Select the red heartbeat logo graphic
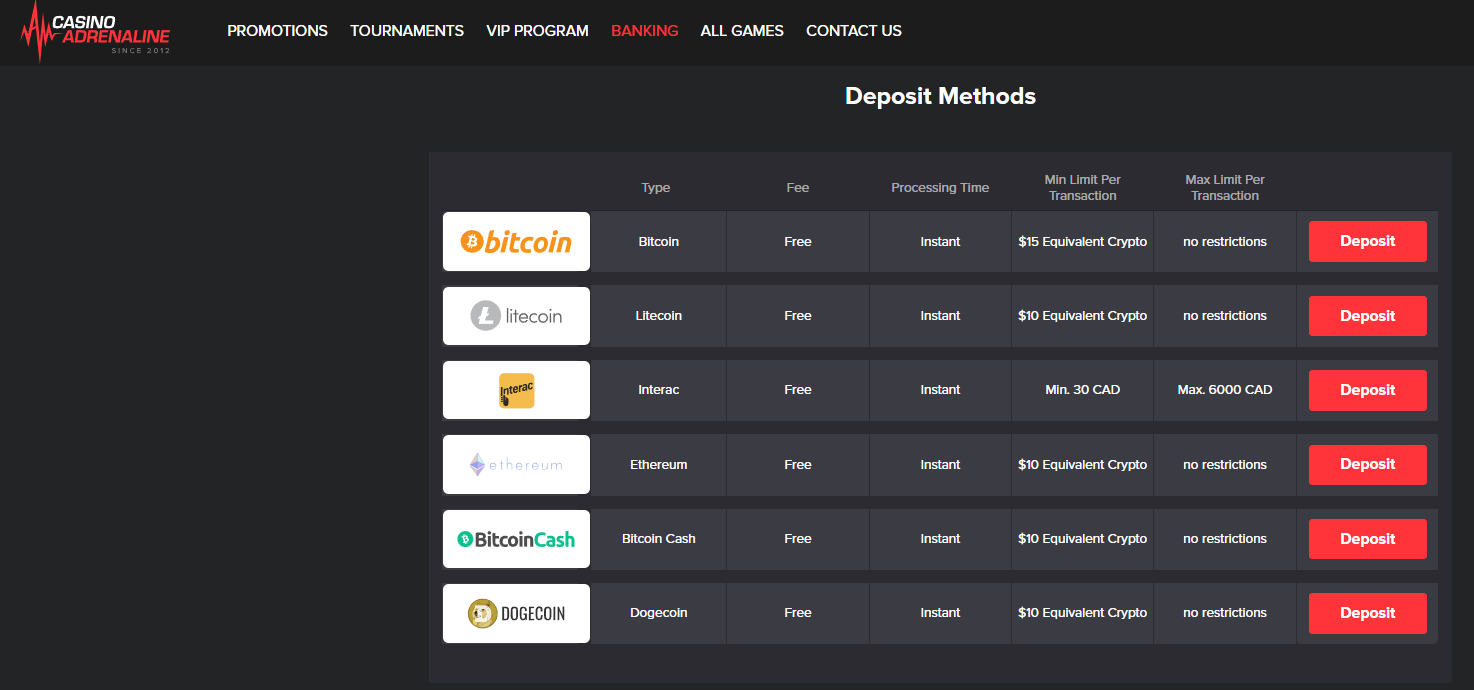 pyautogui.click(x=35, y=31)
